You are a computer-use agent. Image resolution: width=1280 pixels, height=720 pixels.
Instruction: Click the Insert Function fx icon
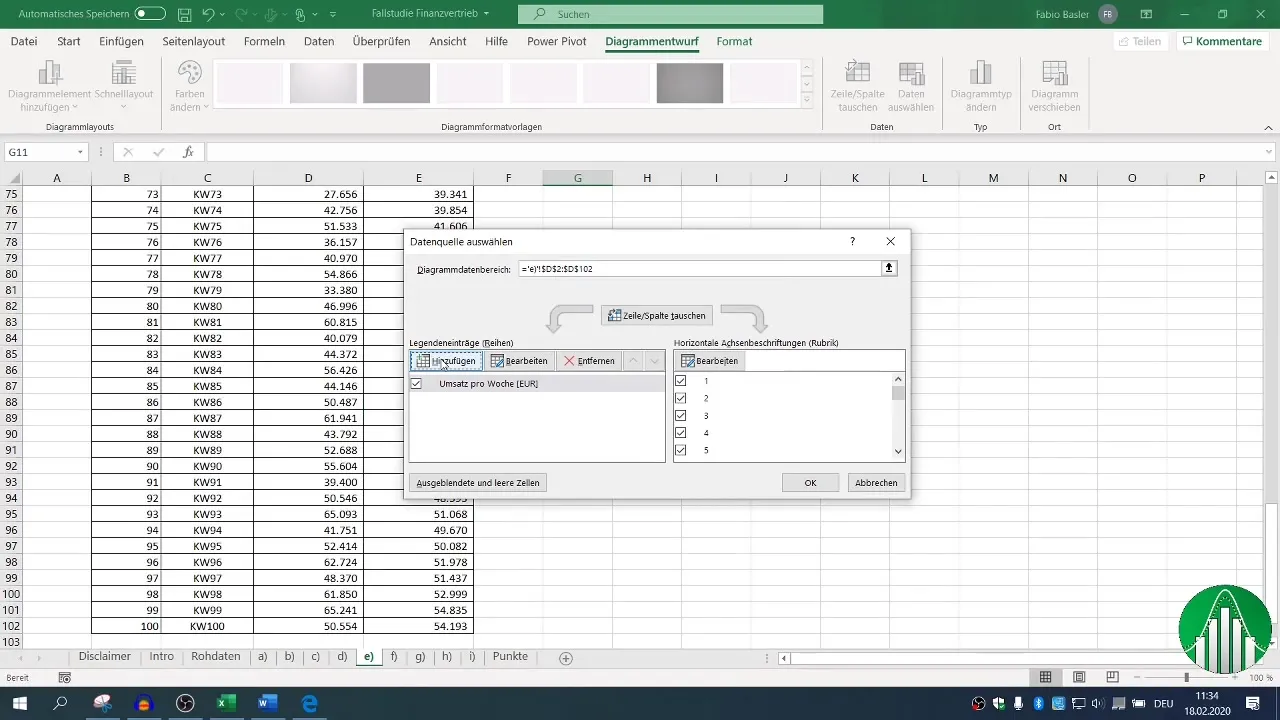(188, 152)
